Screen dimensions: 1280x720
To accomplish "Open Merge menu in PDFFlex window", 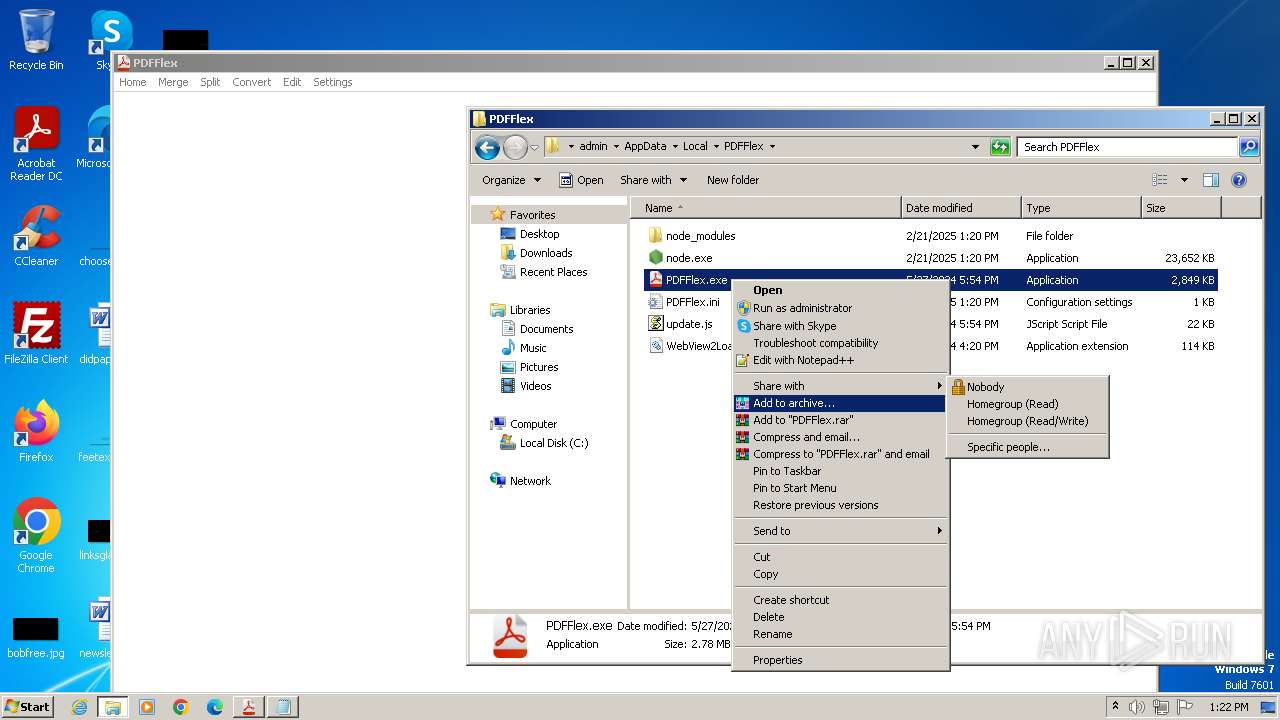I will point(173,82).
